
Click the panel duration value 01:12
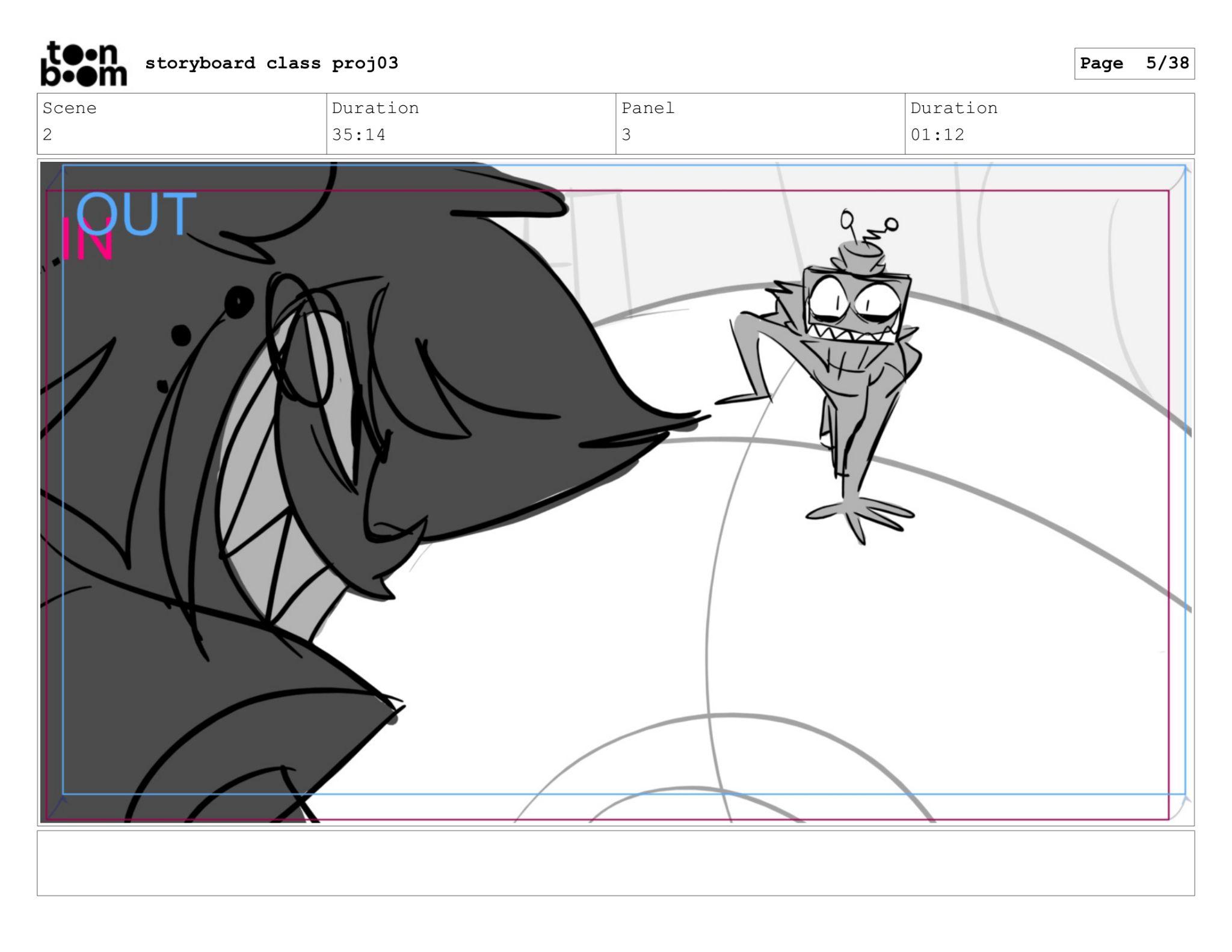pos(937,135)
